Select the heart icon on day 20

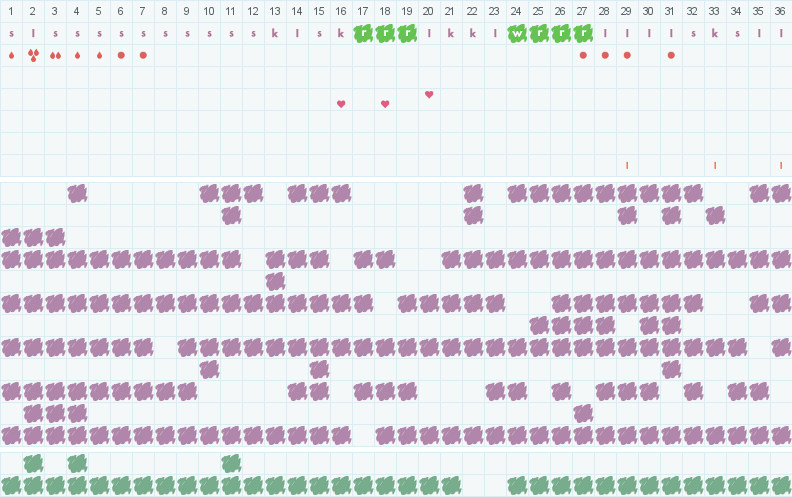(429, 94)
